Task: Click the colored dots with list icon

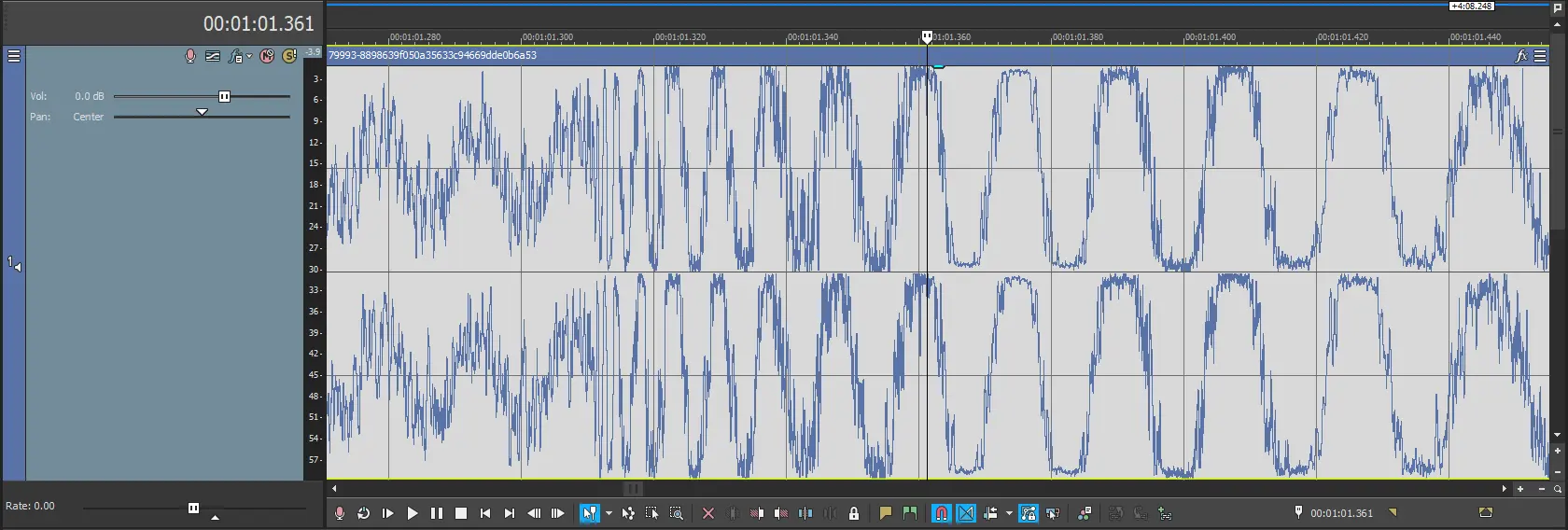Action: pyautogui.click(x=1085, y=513)
